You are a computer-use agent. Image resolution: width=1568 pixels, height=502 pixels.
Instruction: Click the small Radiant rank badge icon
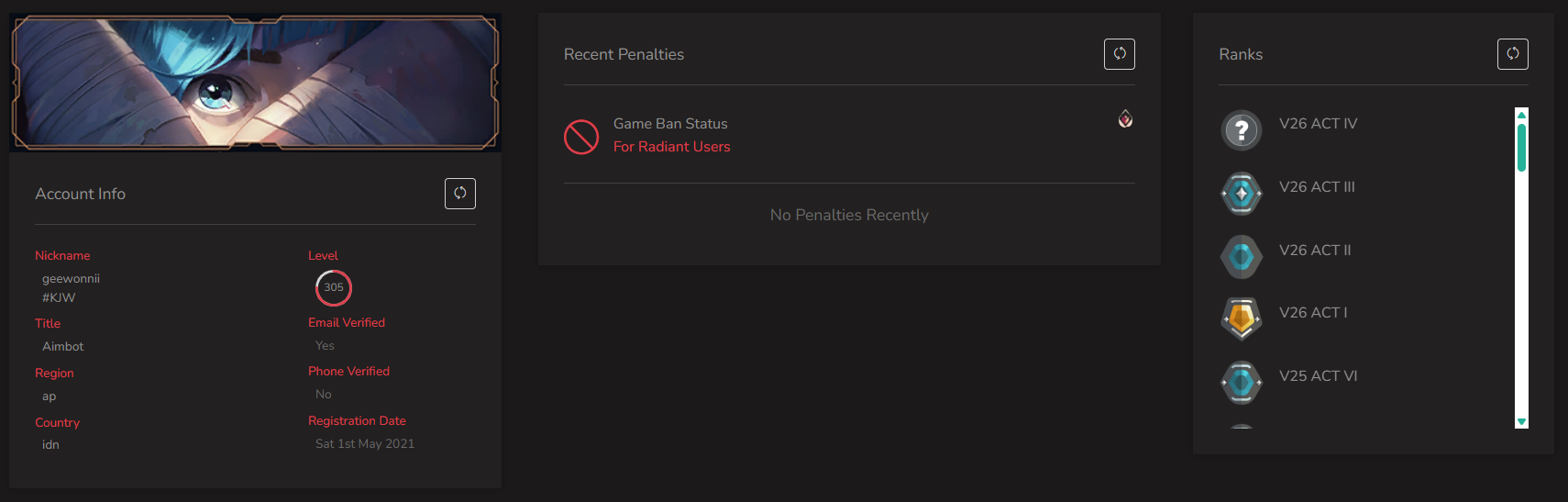click(1125, 118)
